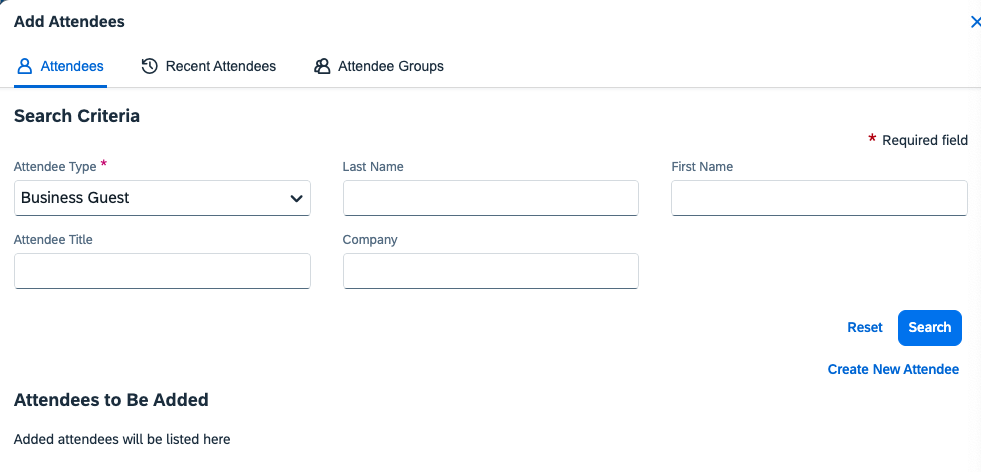Click the Create New Attendee link
The height and width of the screenshot is (472, 981).
(893, 369)
